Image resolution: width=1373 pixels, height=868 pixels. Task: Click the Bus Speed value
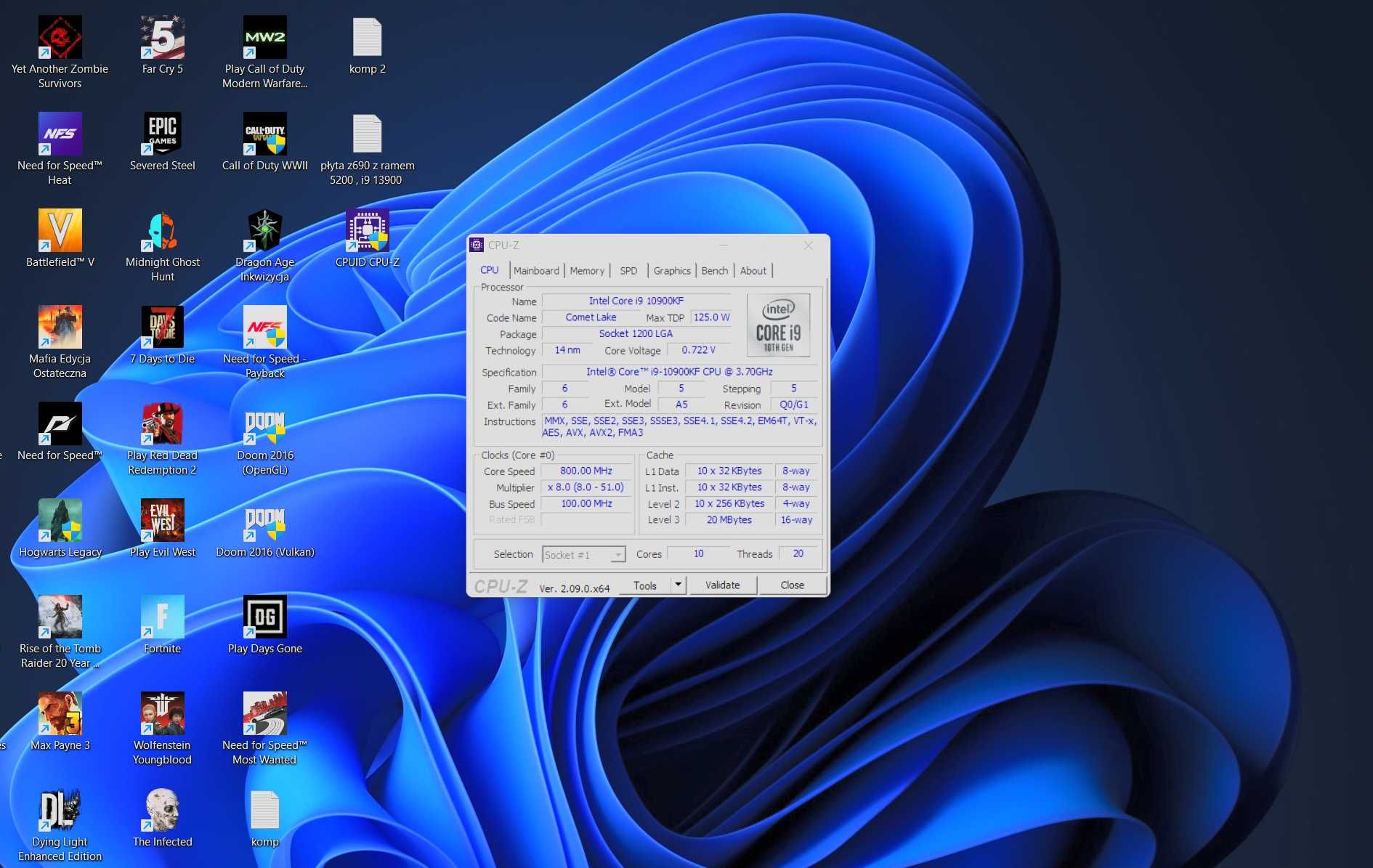(586, 503)
